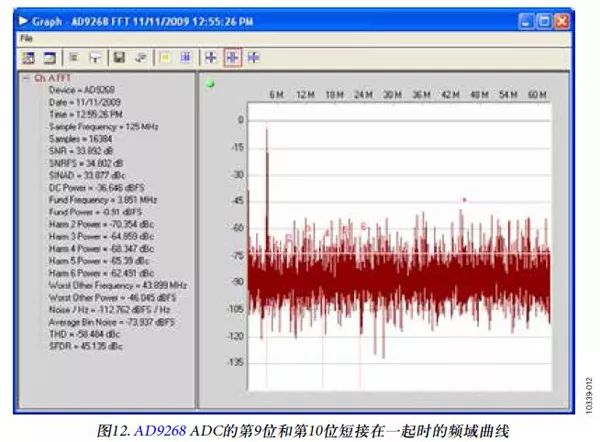600x442 pixels.
Task: Minimize the Graph window
Action: 526,21
